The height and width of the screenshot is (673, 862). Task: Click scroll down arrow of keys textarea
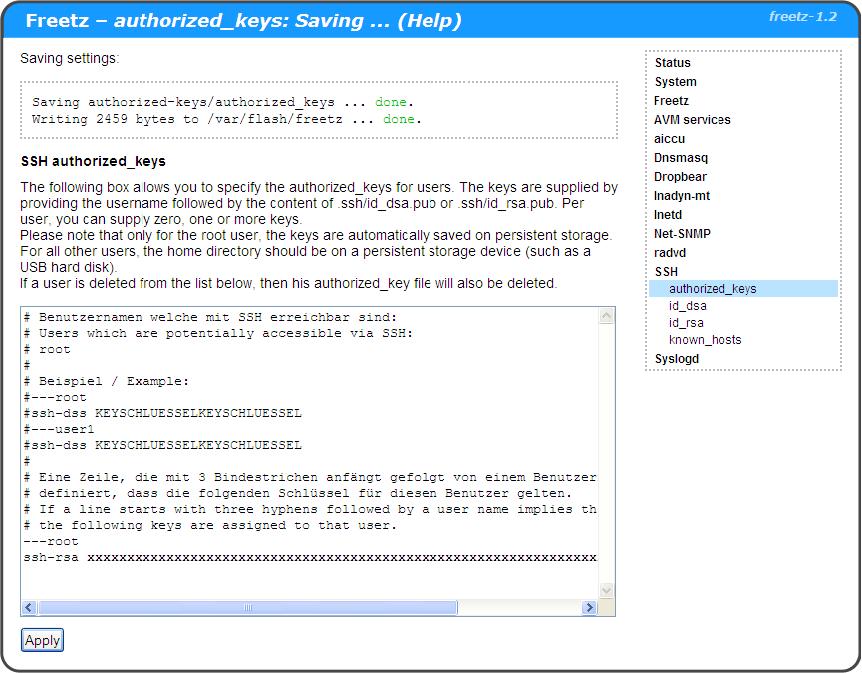(606, 591)
